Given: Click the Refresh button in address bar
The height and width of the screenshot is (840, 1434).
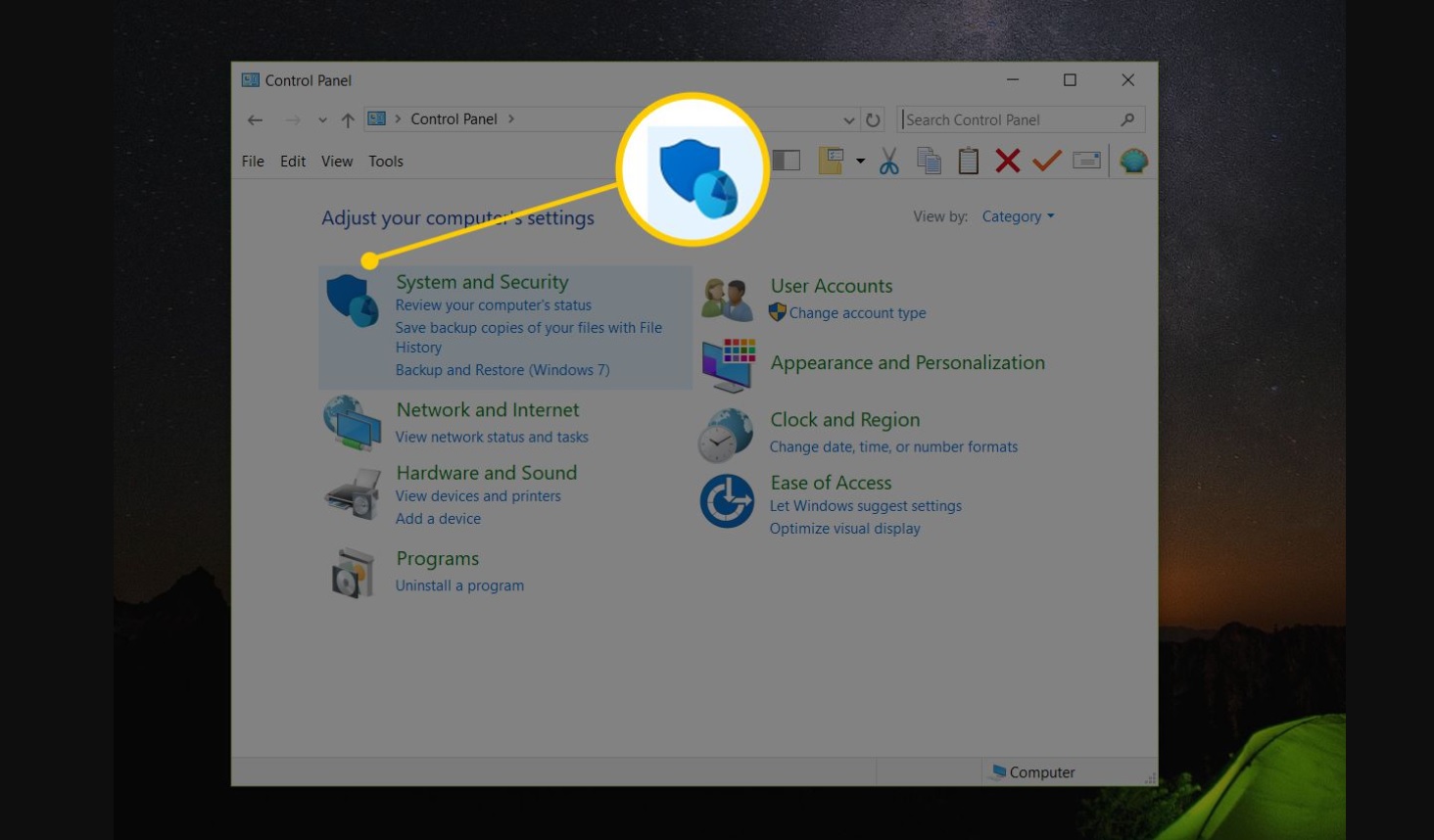Looking at the screenshot, I should tap(873, 119).
